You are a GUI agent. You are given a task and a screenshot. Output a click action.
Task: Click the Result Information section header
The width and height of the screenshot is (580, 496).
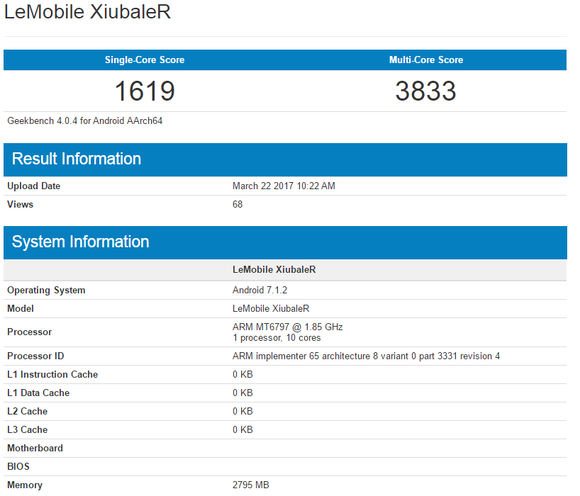point(285,160)
